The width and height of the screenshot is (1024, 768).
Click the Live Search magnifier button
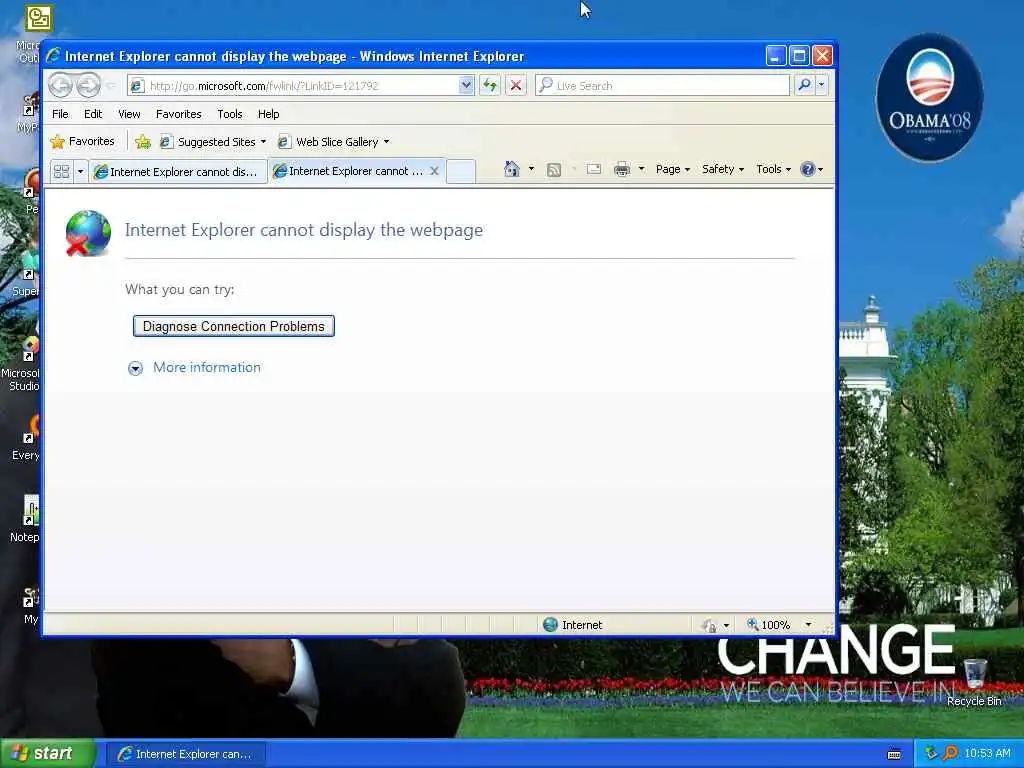coord(805,85)
